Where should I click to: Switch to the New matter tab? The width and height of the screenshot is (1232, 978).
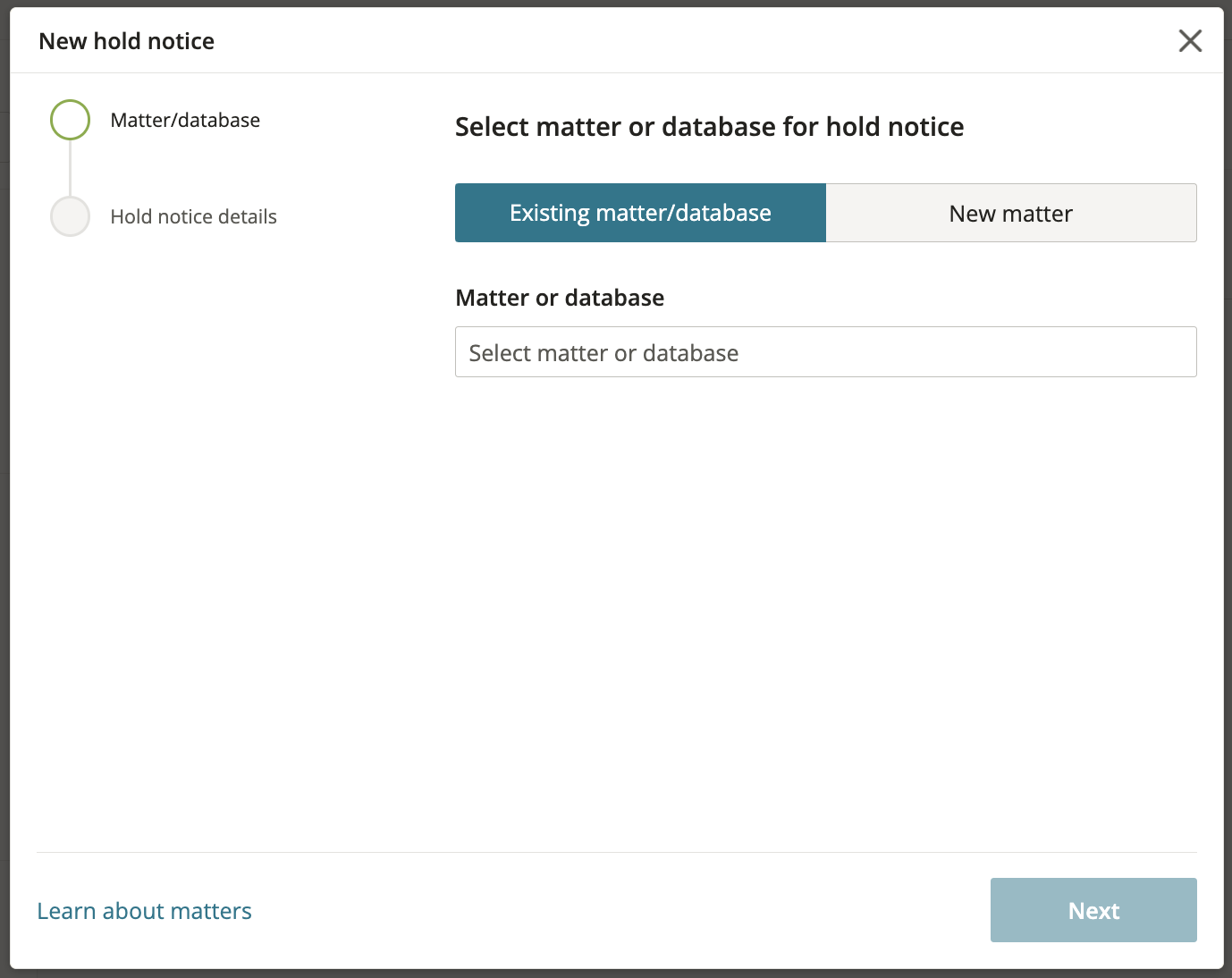1011,213
